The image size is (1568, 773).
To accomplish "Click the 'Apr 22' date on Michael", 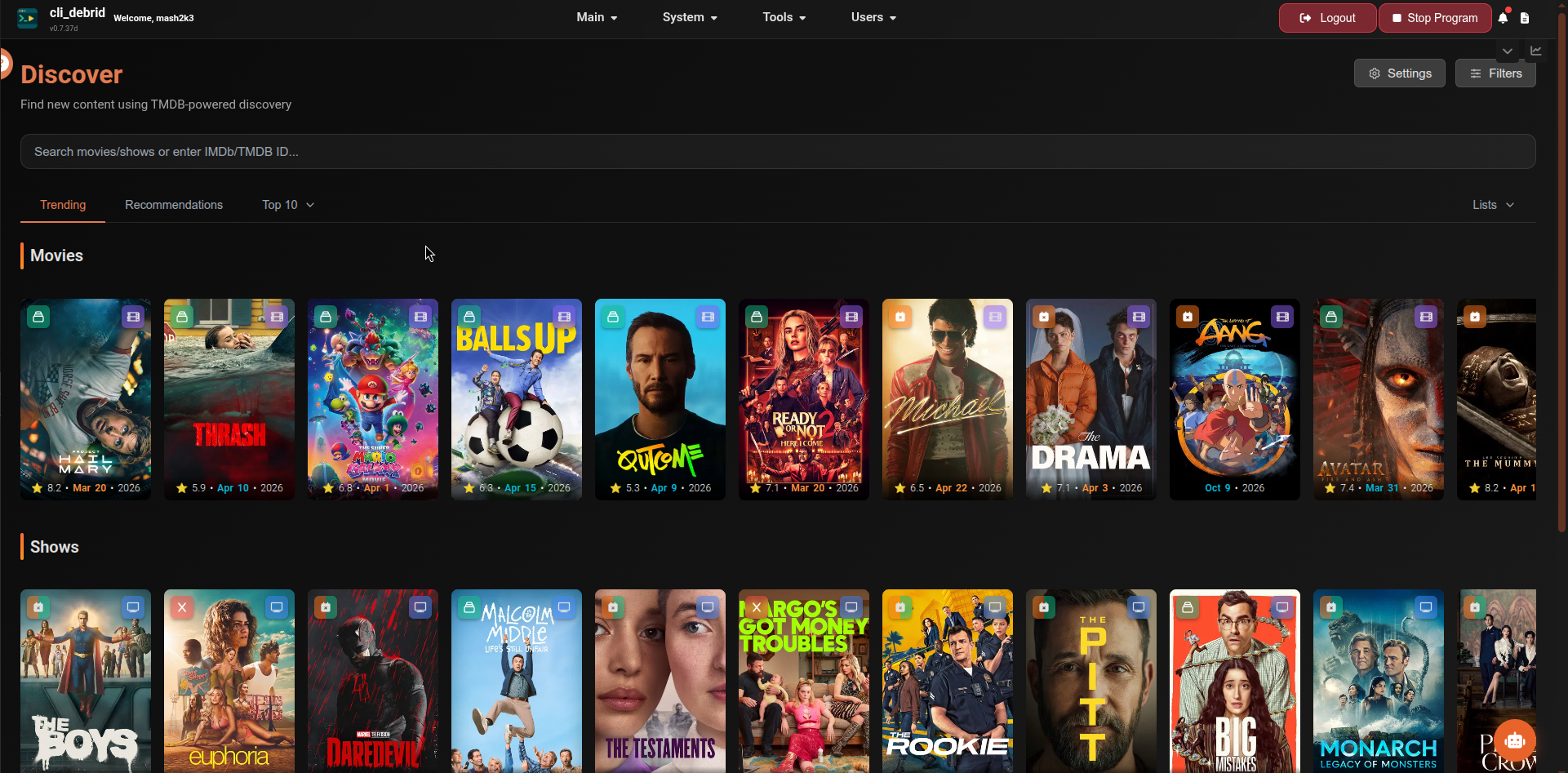I will (951, 488).
